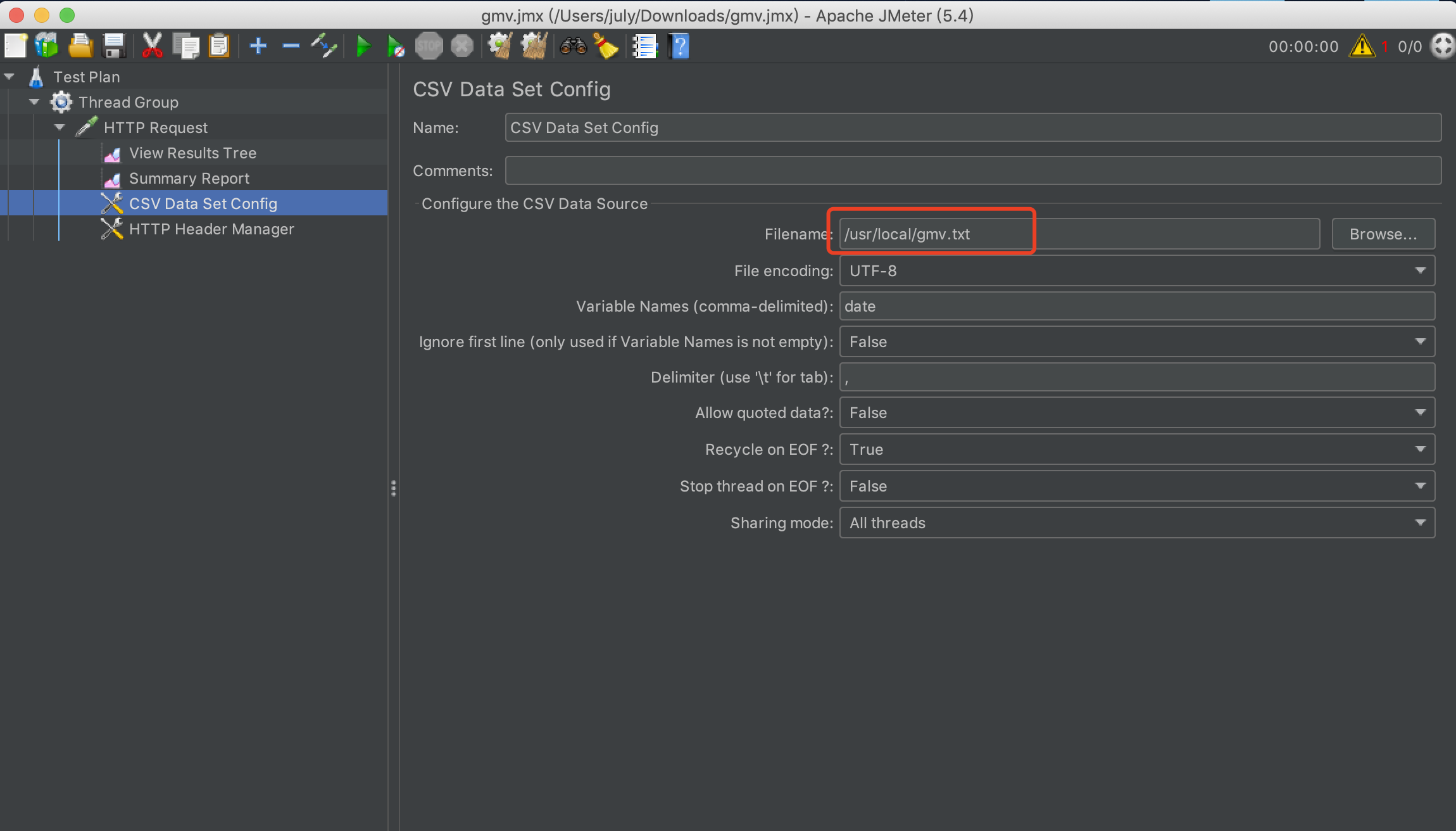Viewport: 1456px width, 831px height.
Task: Collapse the HTTP Request tree node
Action: coord(60,127)
